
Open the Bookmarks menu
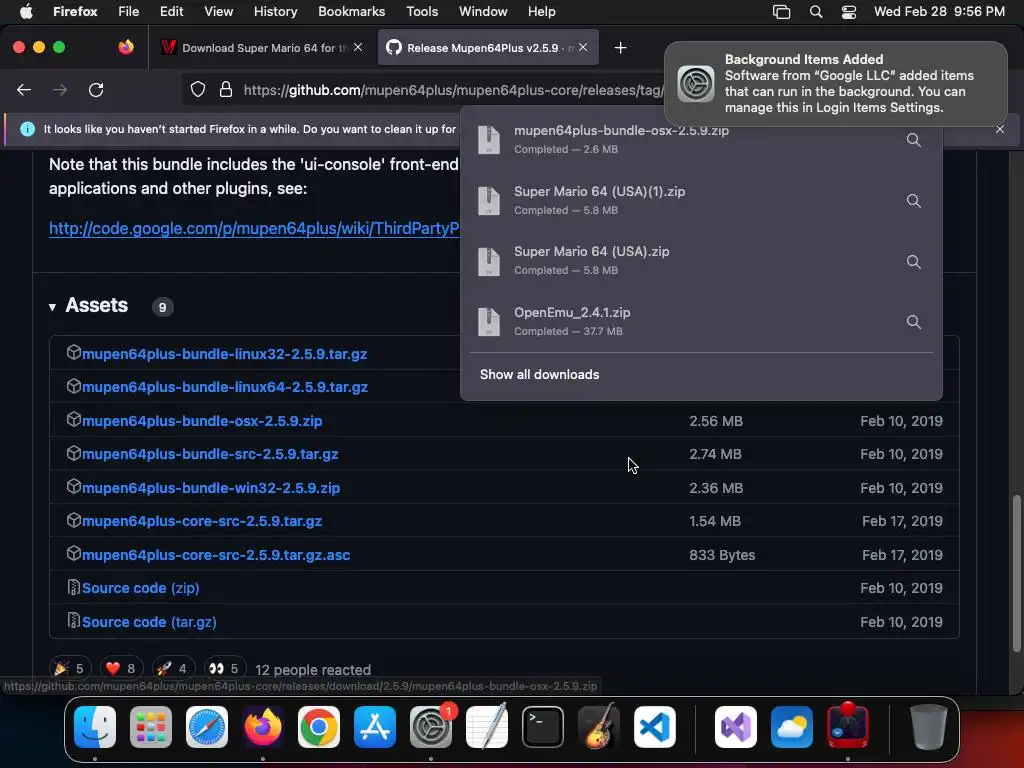[x=351, y=11]
